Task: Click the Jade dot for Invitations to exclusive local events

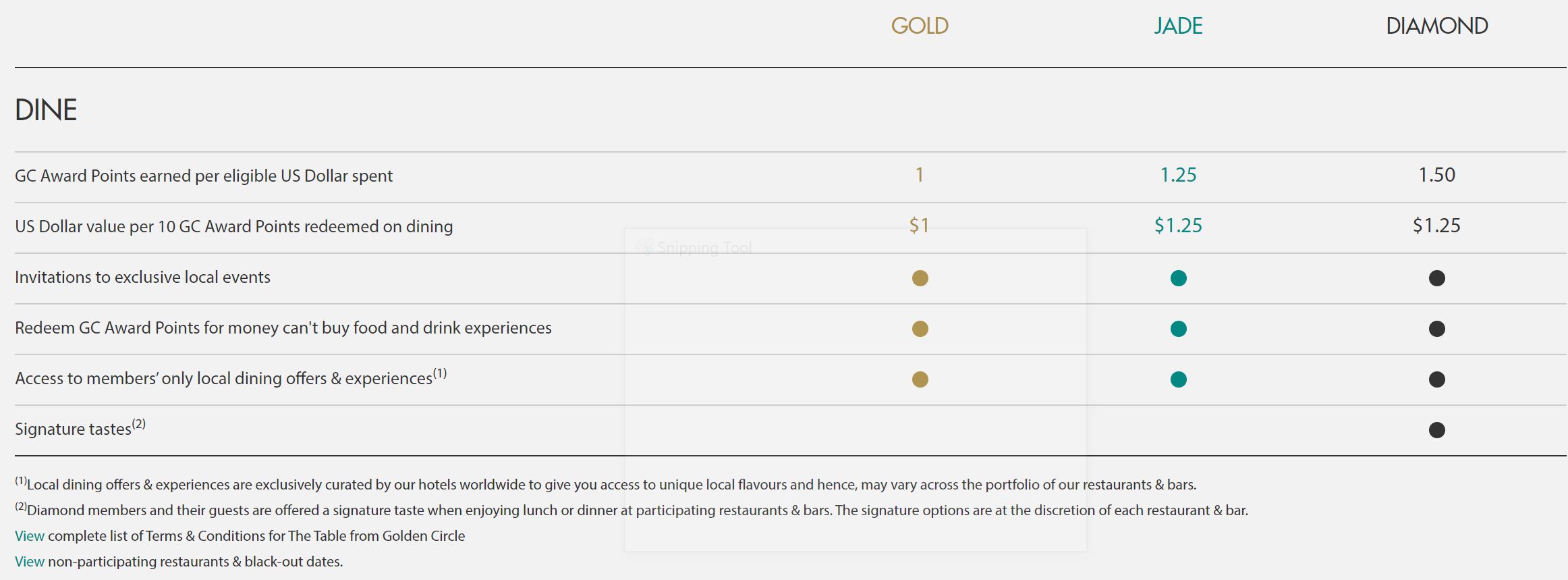Action: [x=1178, y=278]
